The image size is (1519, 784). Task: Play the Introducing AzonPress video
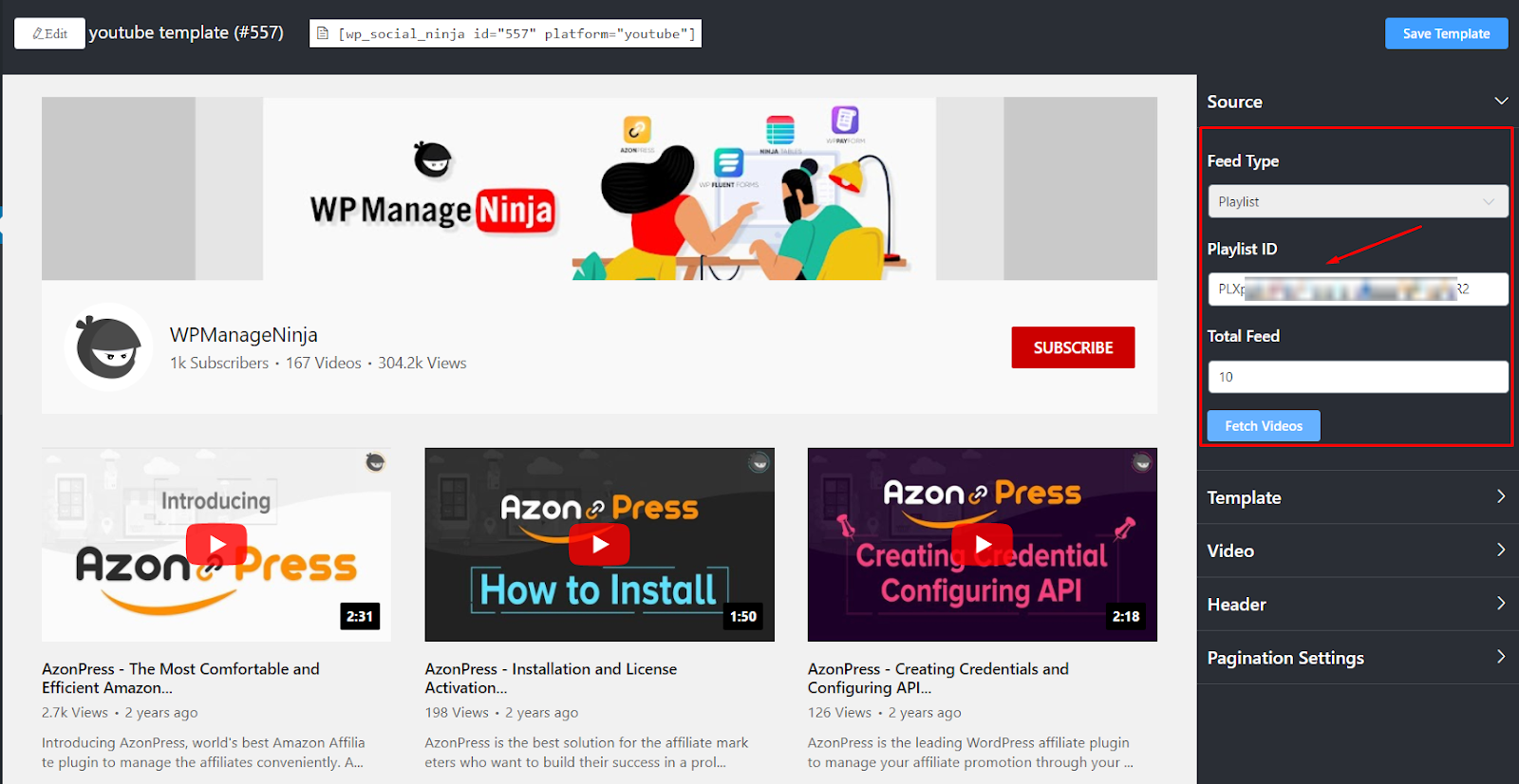[216, 544]
